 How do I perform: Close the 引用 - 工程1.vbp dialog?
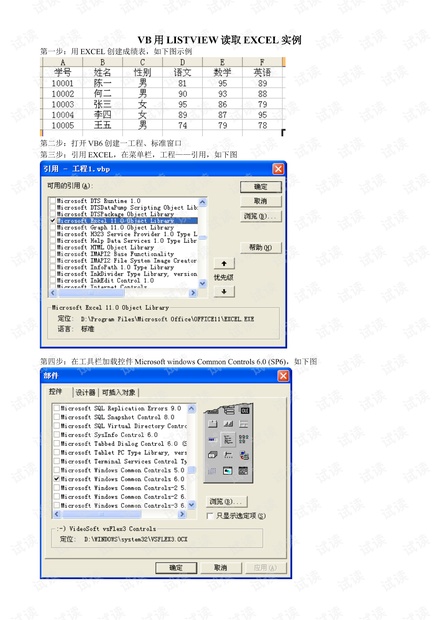278,169
